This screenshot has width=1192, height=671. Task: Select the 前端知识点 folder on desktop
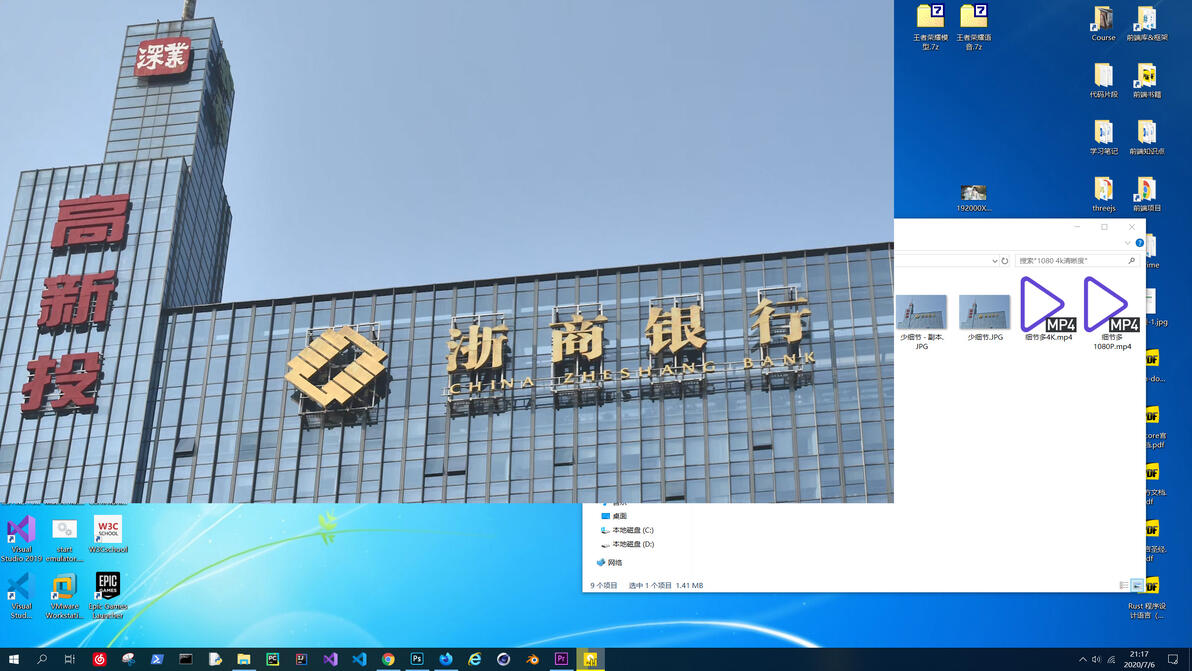click(1146, 137)
